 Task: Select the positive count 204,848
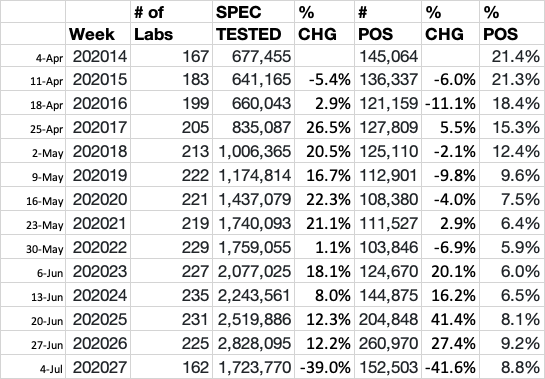click(x=388, y=319)
